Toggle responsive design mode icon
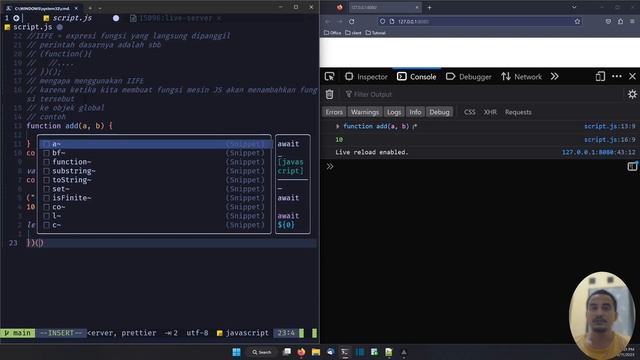Viewport: 640px width, 360px height. point(600,76)
